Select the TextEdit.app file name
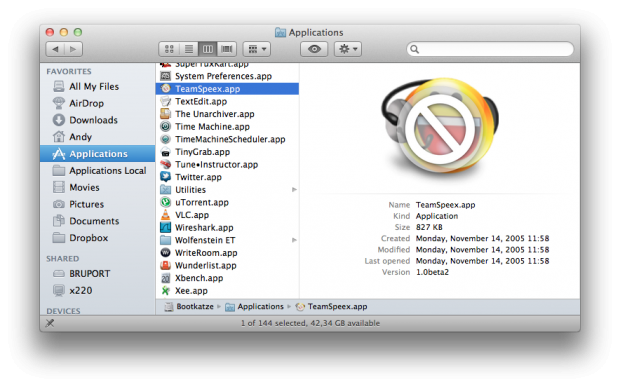This screenshot has height=387, width=620. 201,102
